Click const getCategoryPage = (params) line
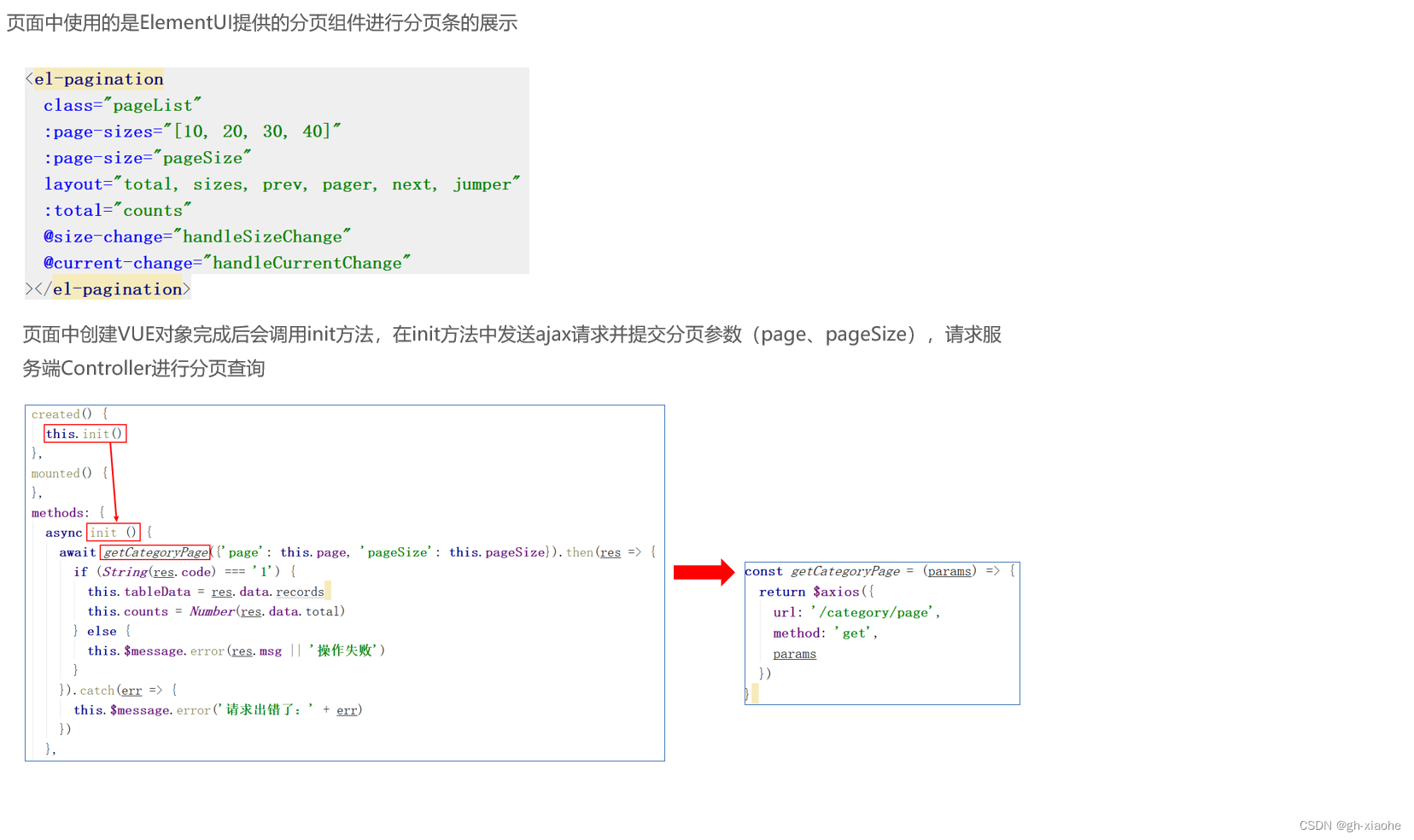The image size is (1414, 840). tap(880, 571)
